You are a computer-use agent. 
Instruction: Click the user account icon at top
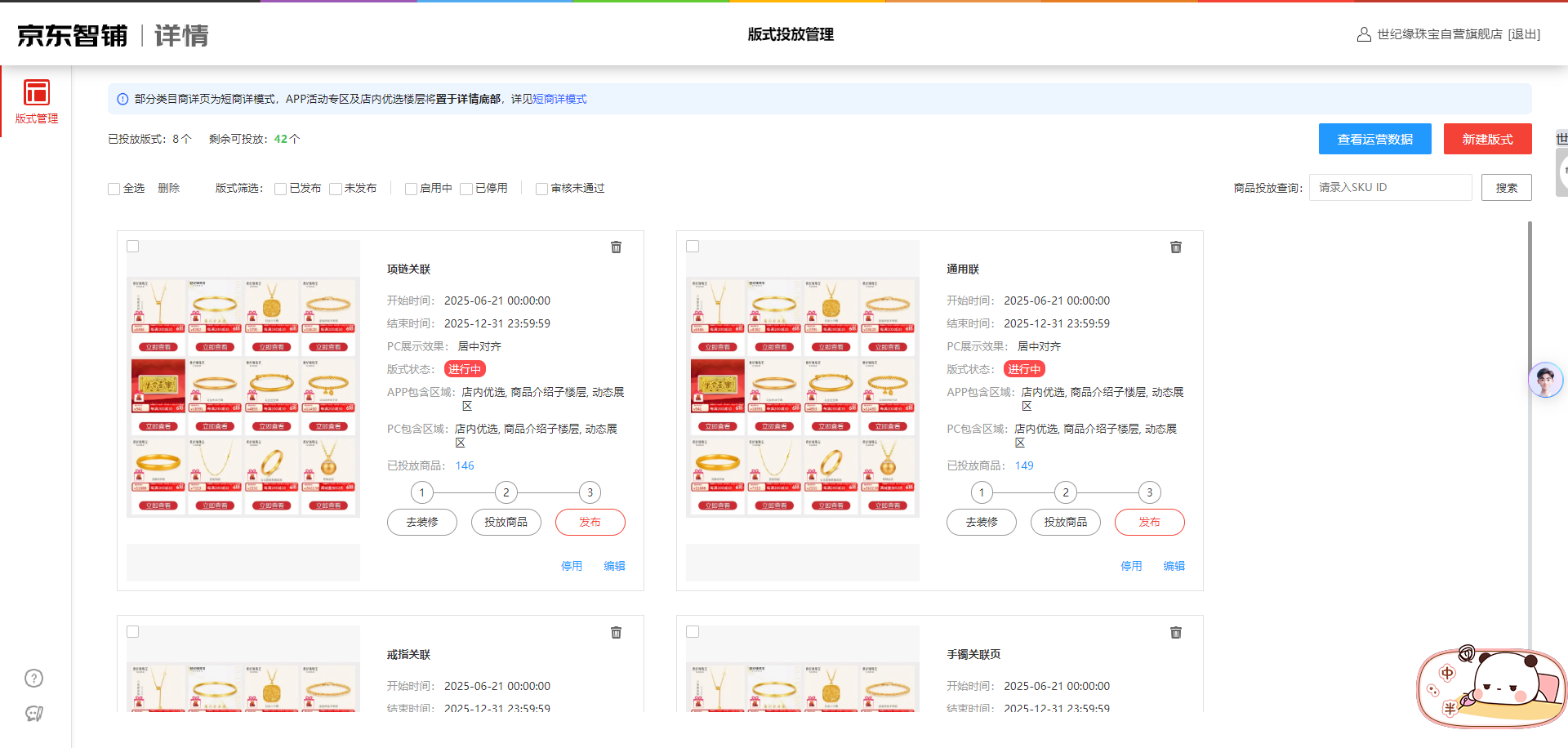point(1363,34)
